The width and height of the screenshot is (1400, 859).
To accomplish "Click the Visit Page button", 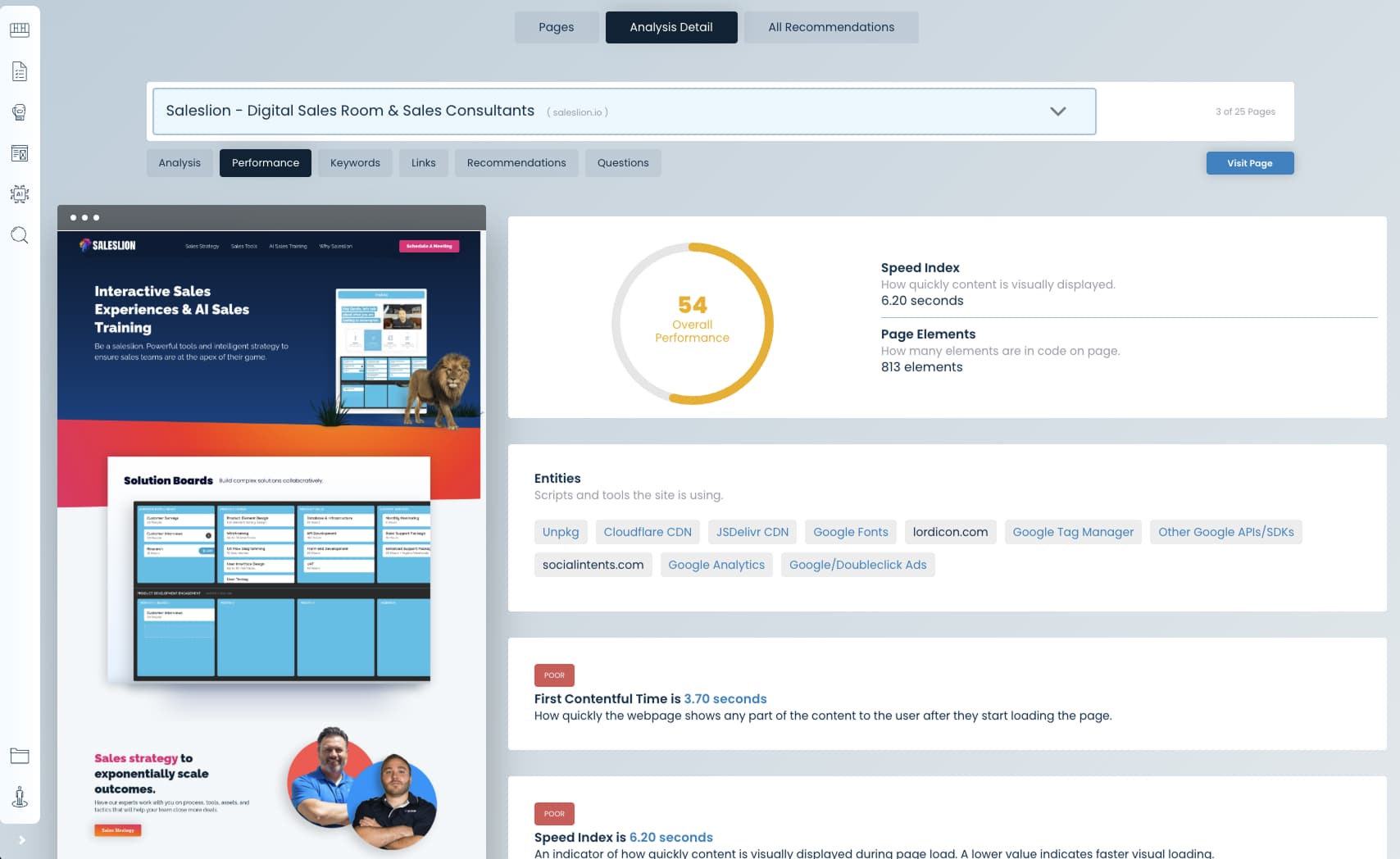I will pyautogui.click(x=1250, y=163).
